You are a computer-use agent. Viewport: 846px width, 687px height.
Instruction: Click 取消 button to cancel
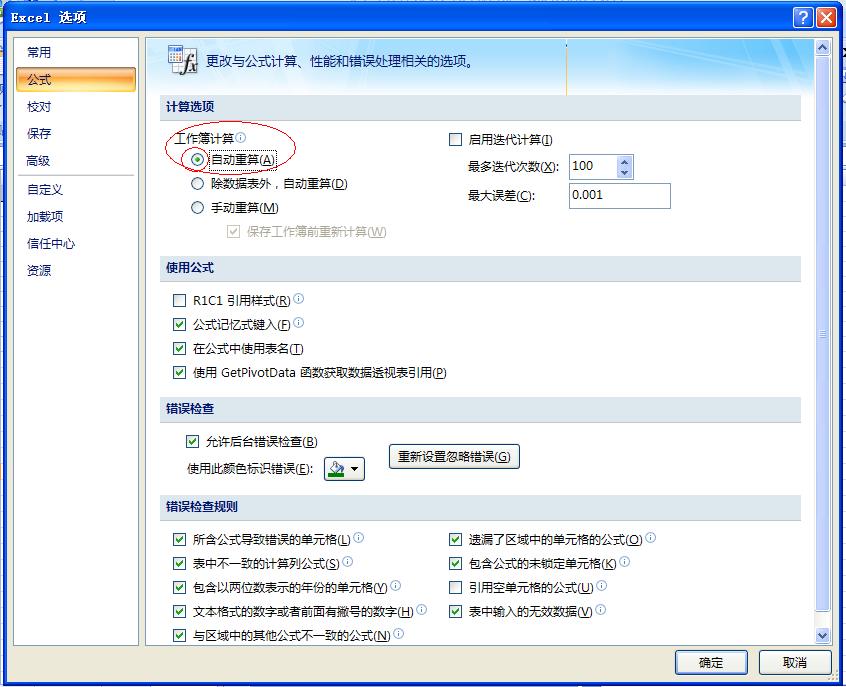[x=795, y=662]
